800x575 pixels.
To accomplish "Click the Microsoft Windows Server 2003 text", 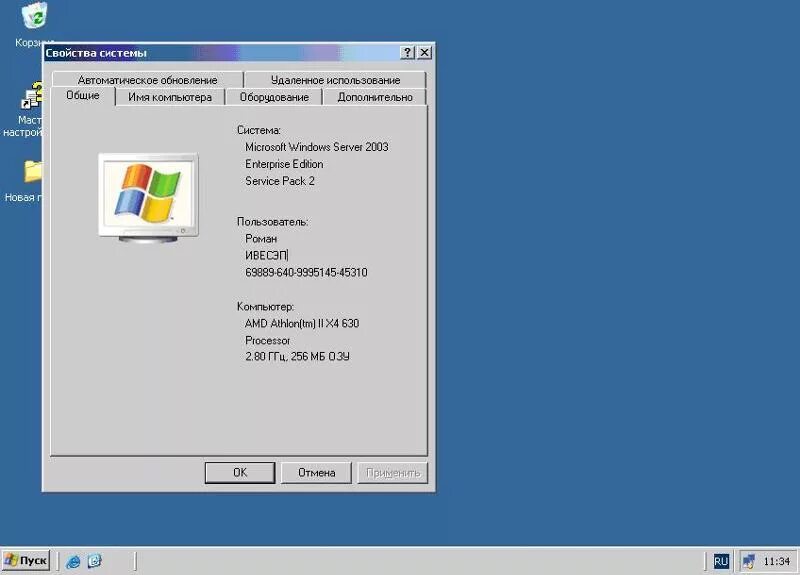I will tap(317, 147).
